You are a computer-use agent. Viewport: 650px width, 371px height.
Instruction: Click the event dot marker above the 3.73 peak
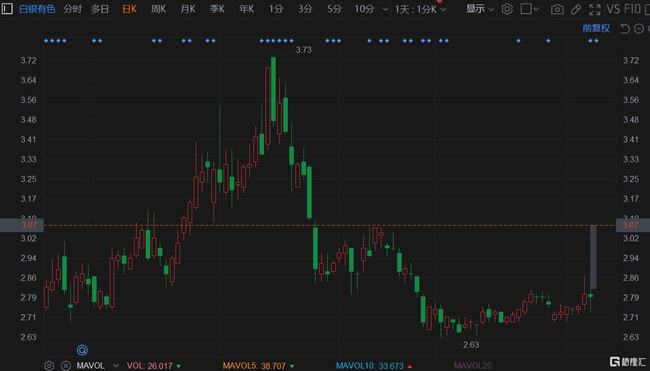click(274, 41)
